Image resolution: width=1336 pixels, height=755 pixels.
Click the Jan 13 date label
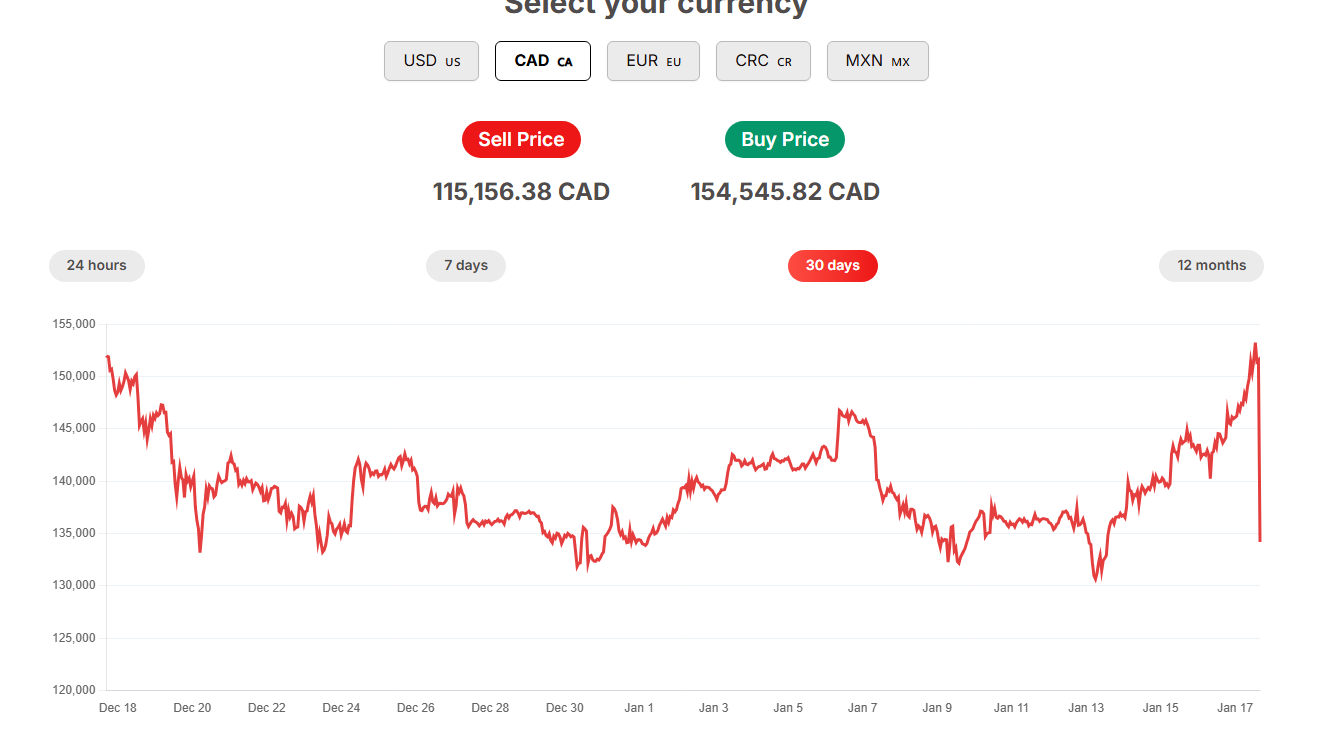(1086, 708)
